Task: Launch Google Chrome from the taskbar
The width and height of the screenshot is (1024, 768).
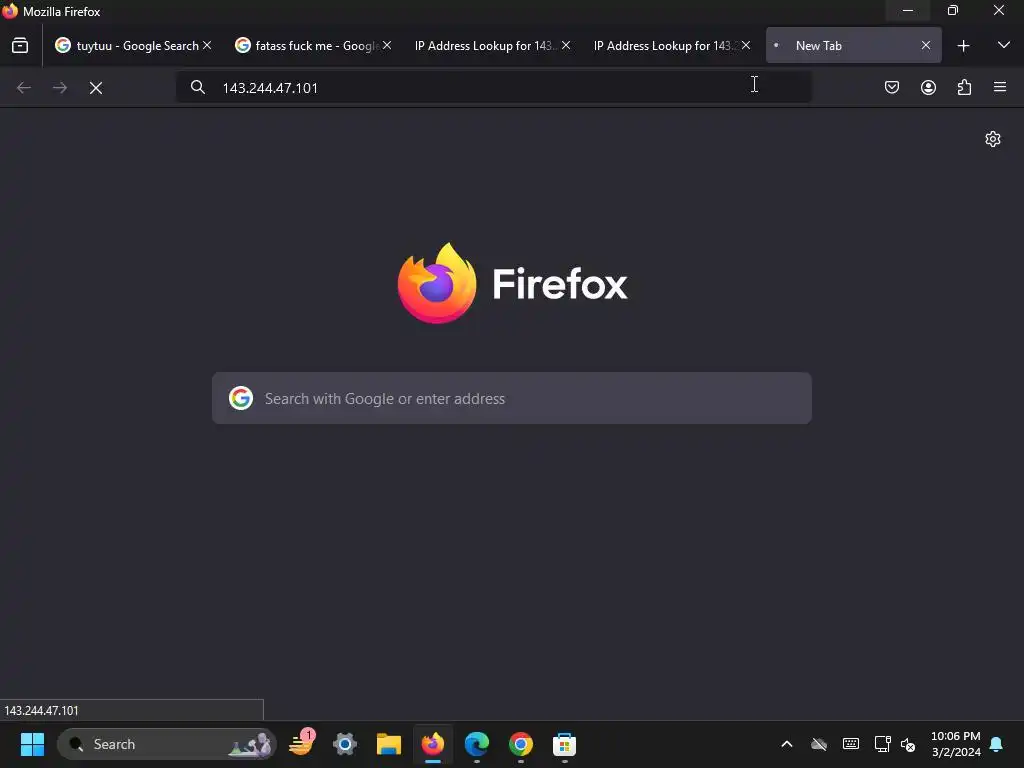Action: [x=520, y=744]
